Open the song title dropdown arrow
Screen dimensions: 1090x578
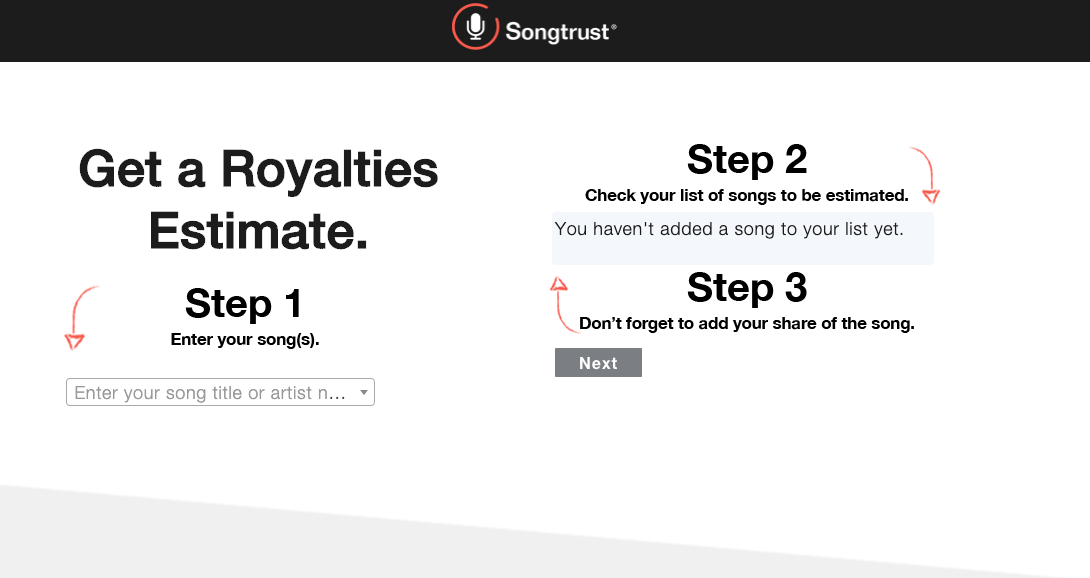click(364, 392)
